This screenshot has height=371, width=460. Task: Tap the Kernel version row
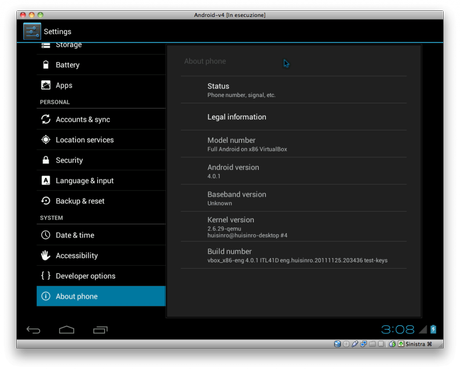[x=294, y=227]
